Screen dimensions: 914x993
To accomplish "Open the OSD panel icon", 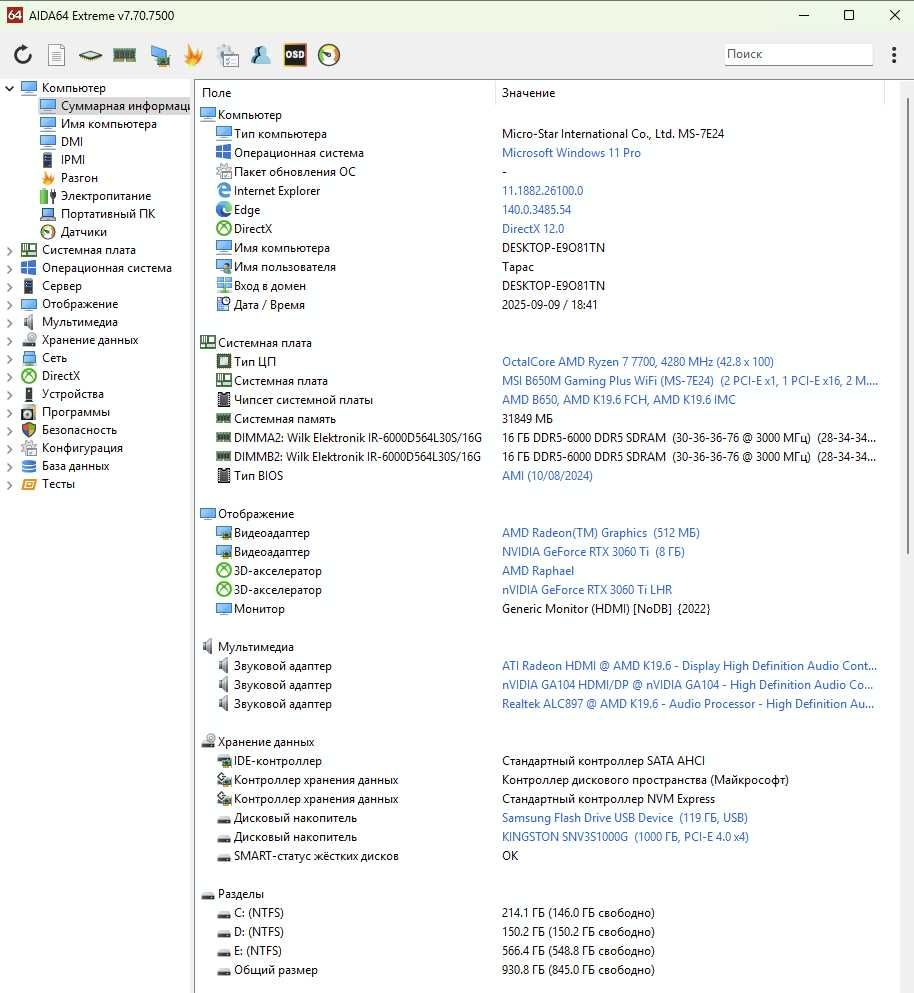I will (x=295, y=54).
